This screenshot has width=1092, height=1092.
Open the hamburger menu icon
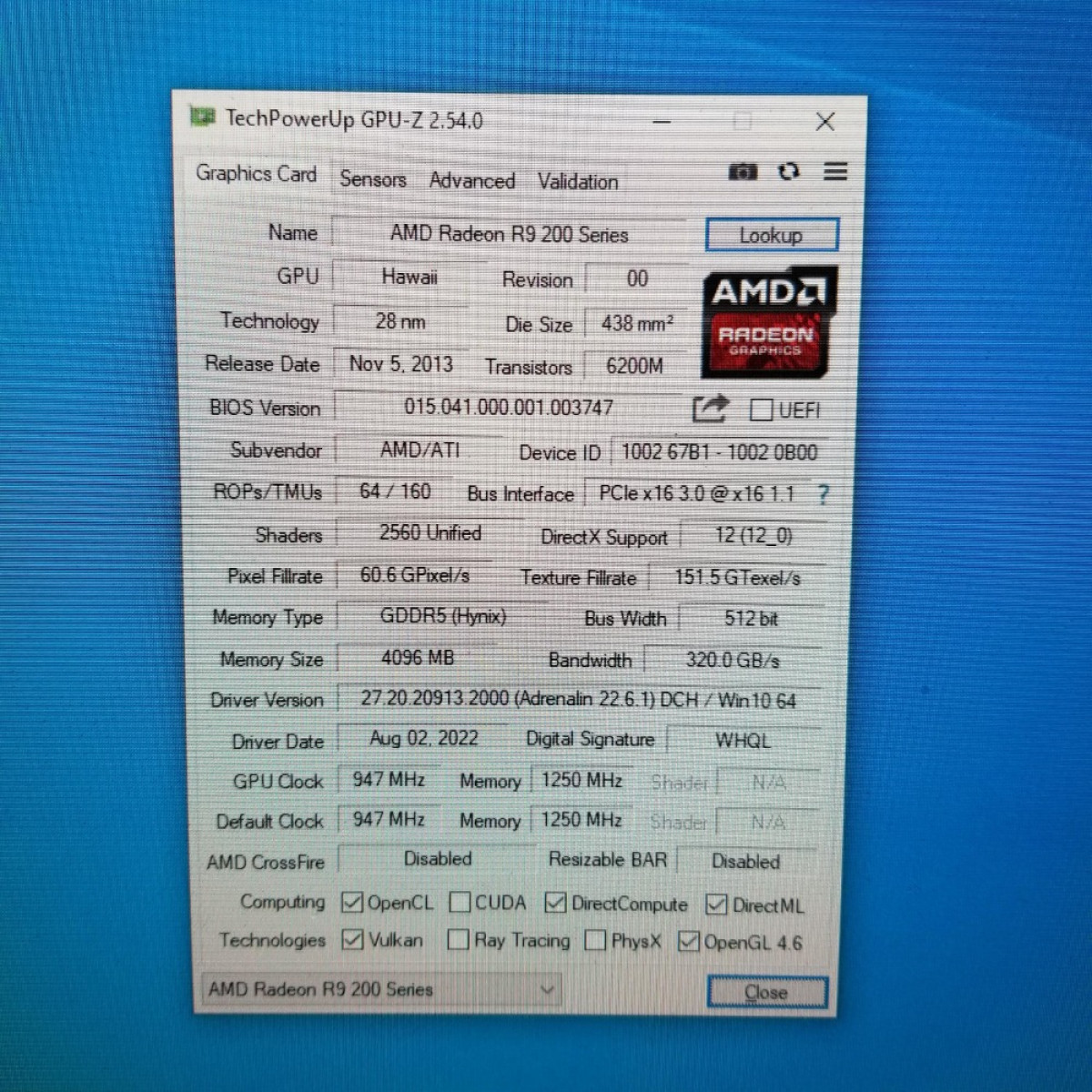(x=835, y=171)
